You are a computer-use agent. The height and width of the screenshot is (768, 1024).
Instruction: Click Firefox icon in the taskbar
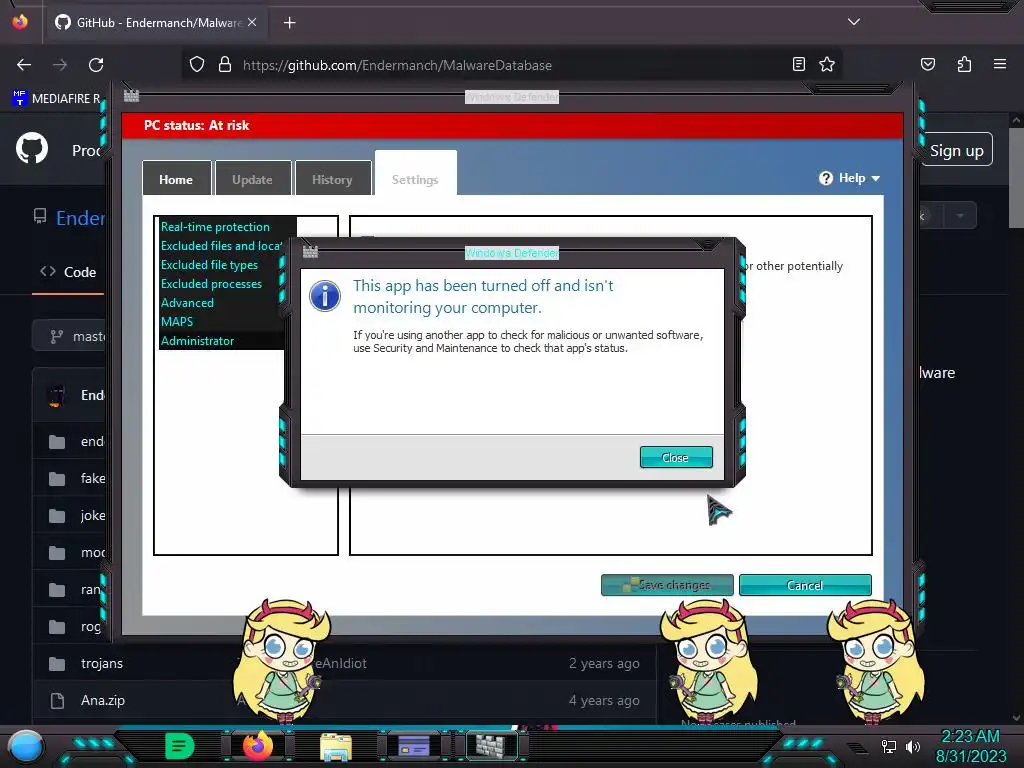coord(257,746)
